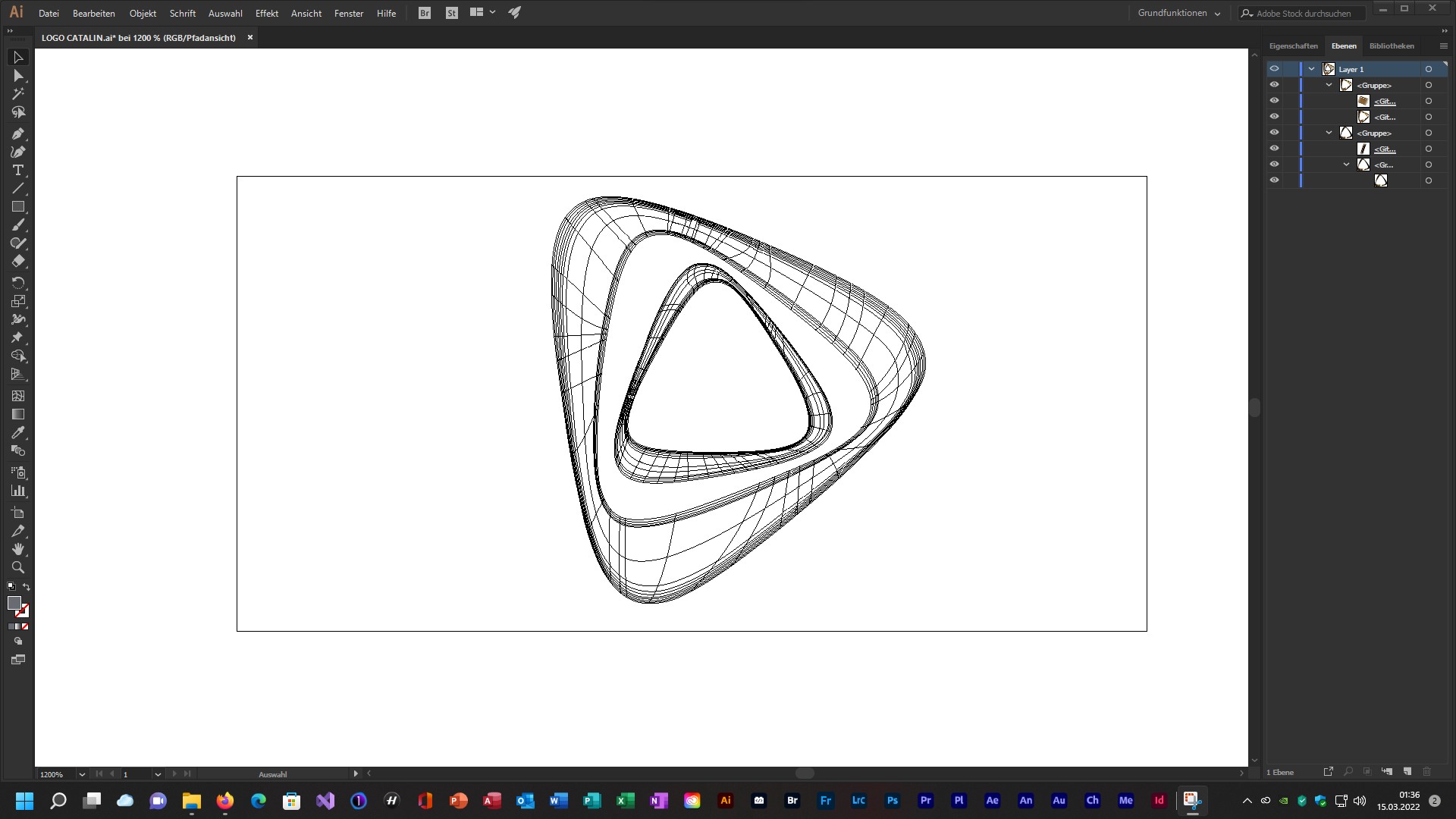Toggle visibility of second Gruppe sublayer
This screenshot has height=819, width=1456.
click(x=1274, y=133)
